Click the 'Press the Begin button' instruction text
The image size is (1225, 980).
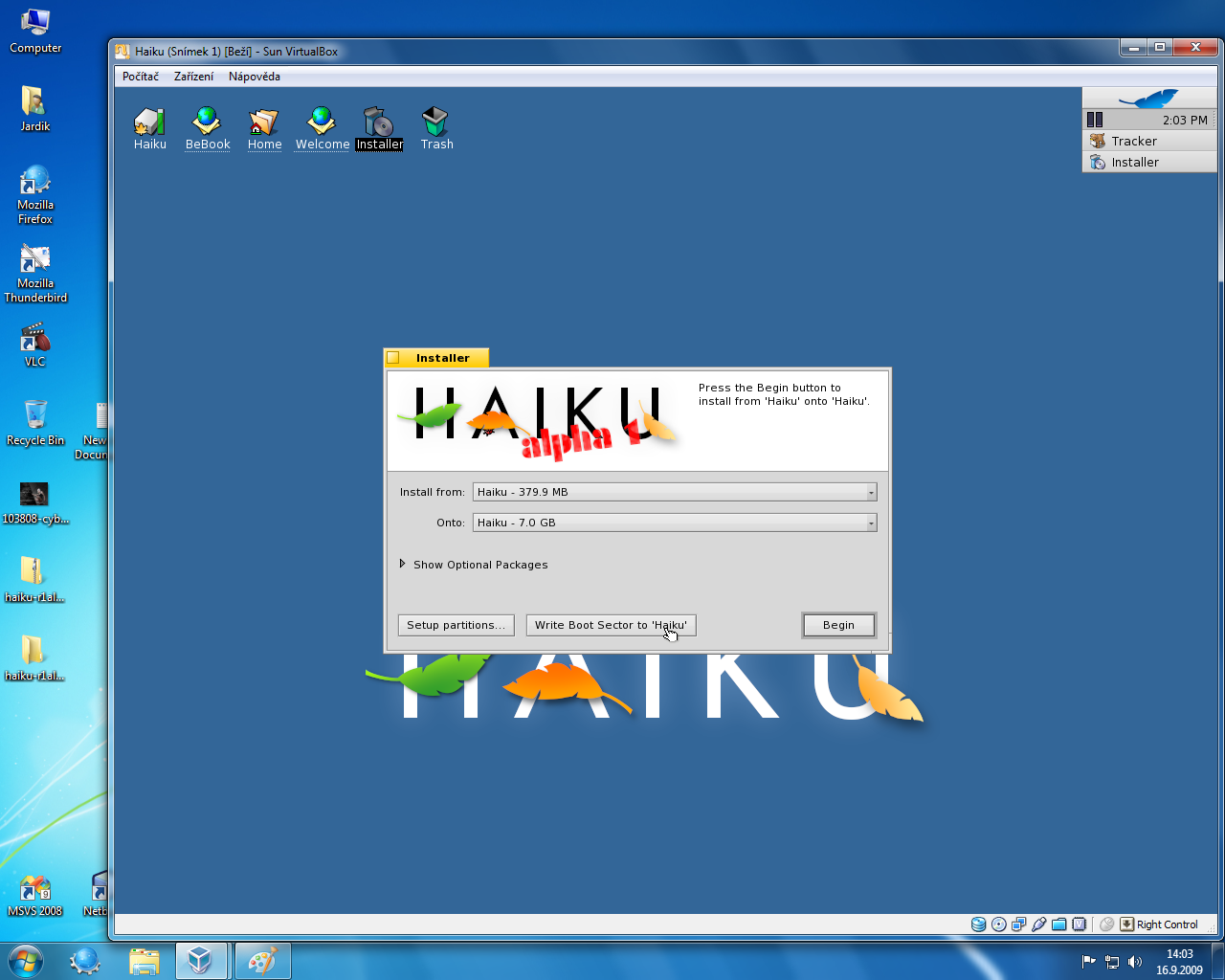784,394
